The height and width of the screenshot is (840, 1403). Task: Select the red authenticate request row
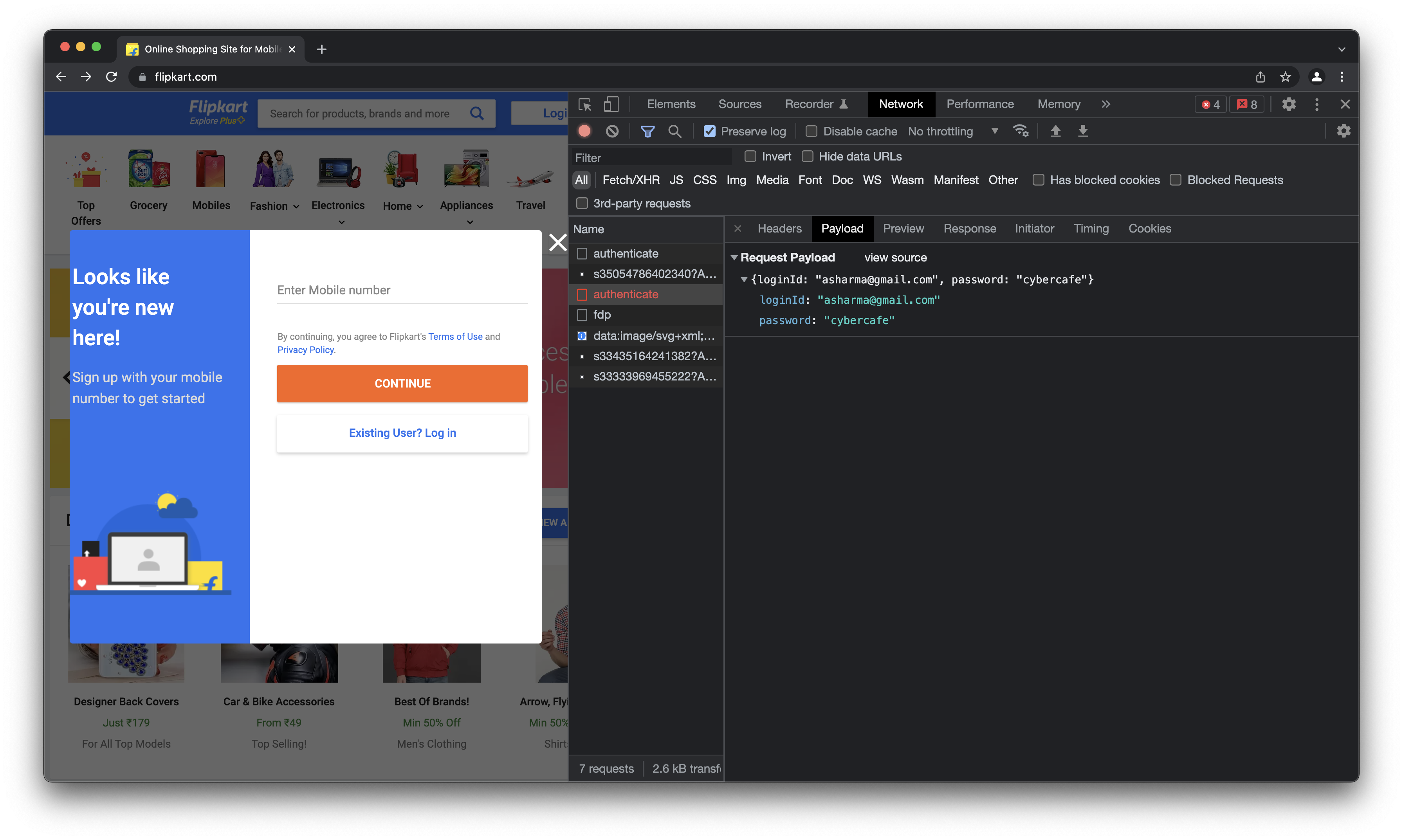coord(646,294)
